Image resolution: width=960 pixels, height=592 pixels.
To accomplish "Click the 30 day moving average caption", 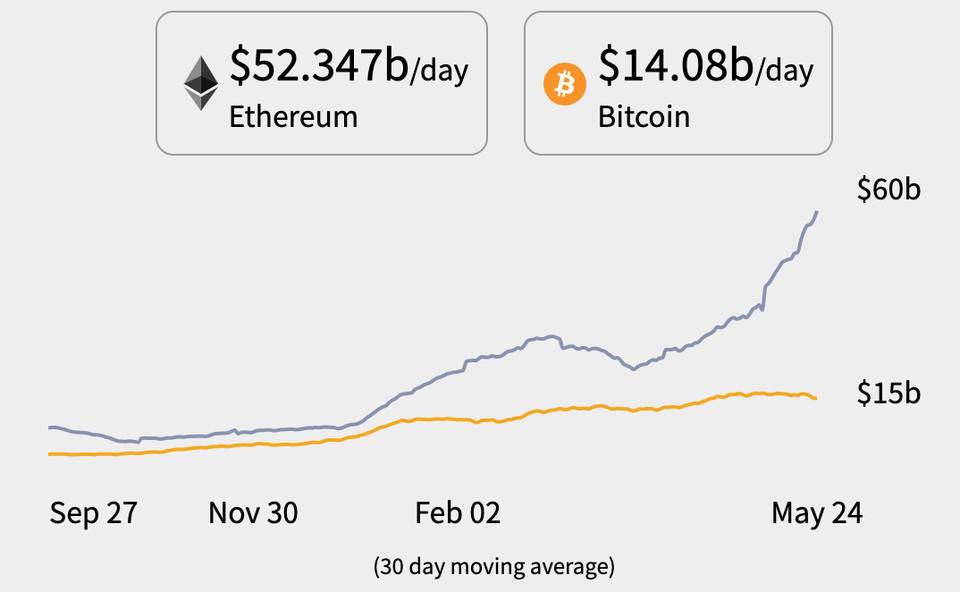I will tap(494, 566).
